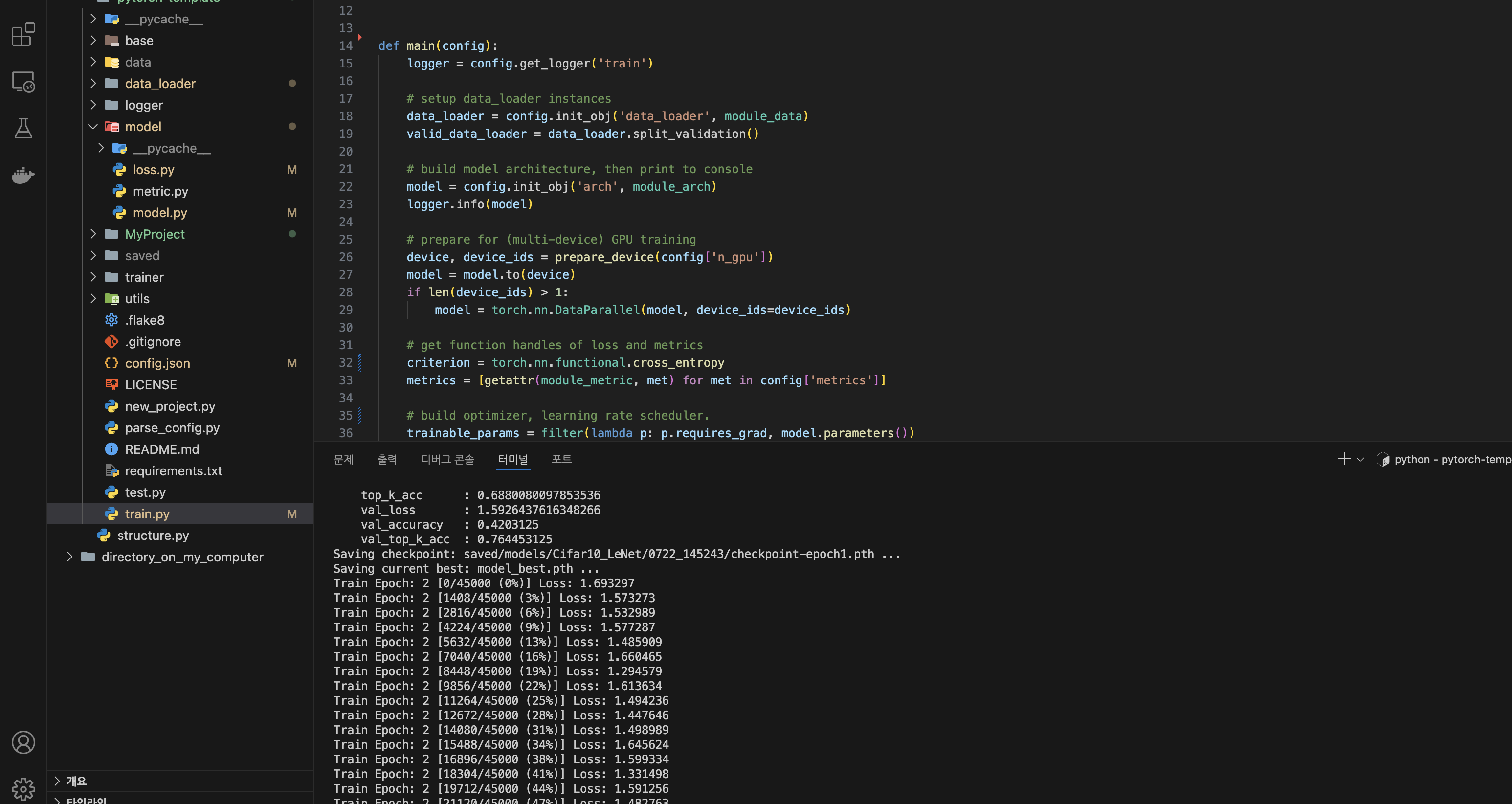
Task: Switch to the 문제 problems tab
Action: pyautogui.click(x=343, y=459)
